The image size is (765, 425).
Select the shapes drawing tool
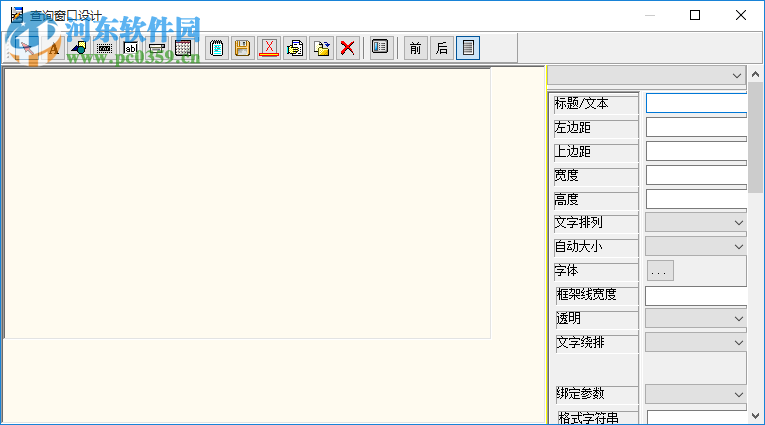(79, 48)
